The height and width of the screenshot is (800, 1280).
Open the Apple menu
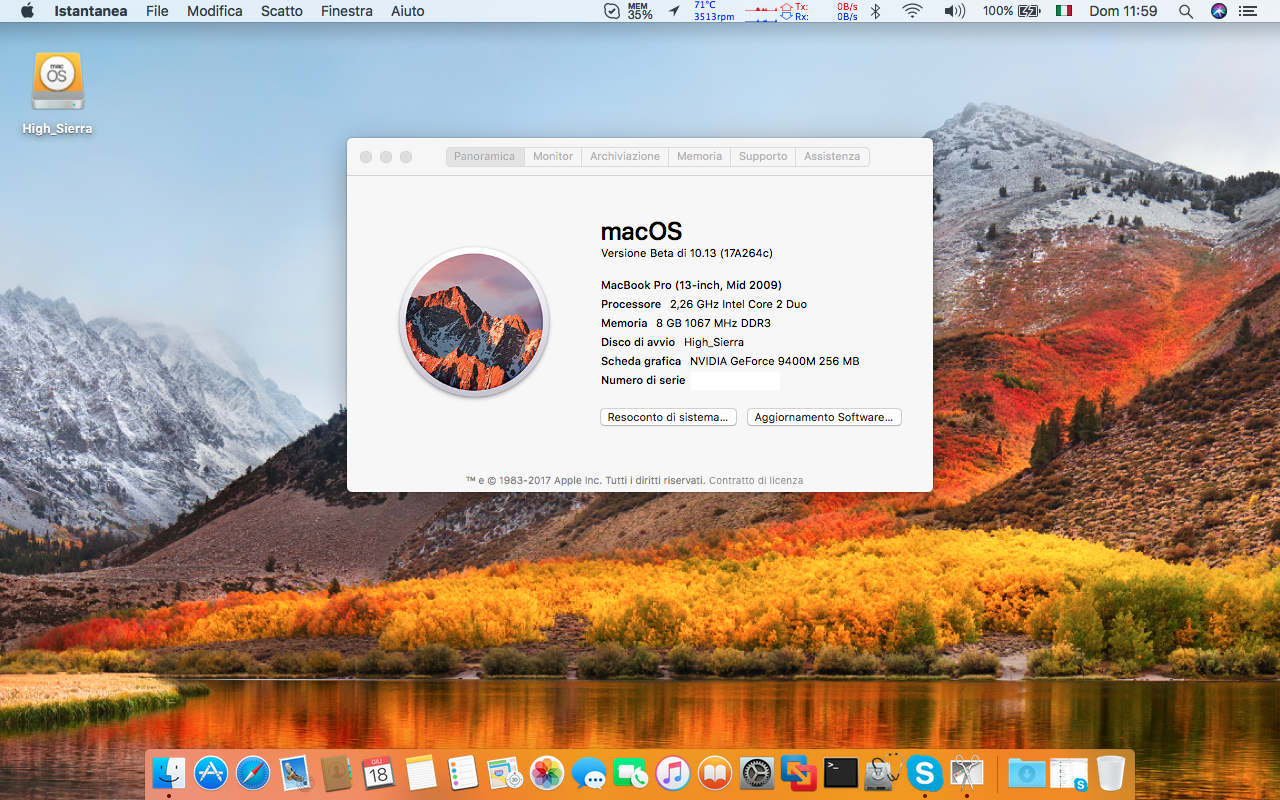27,11
